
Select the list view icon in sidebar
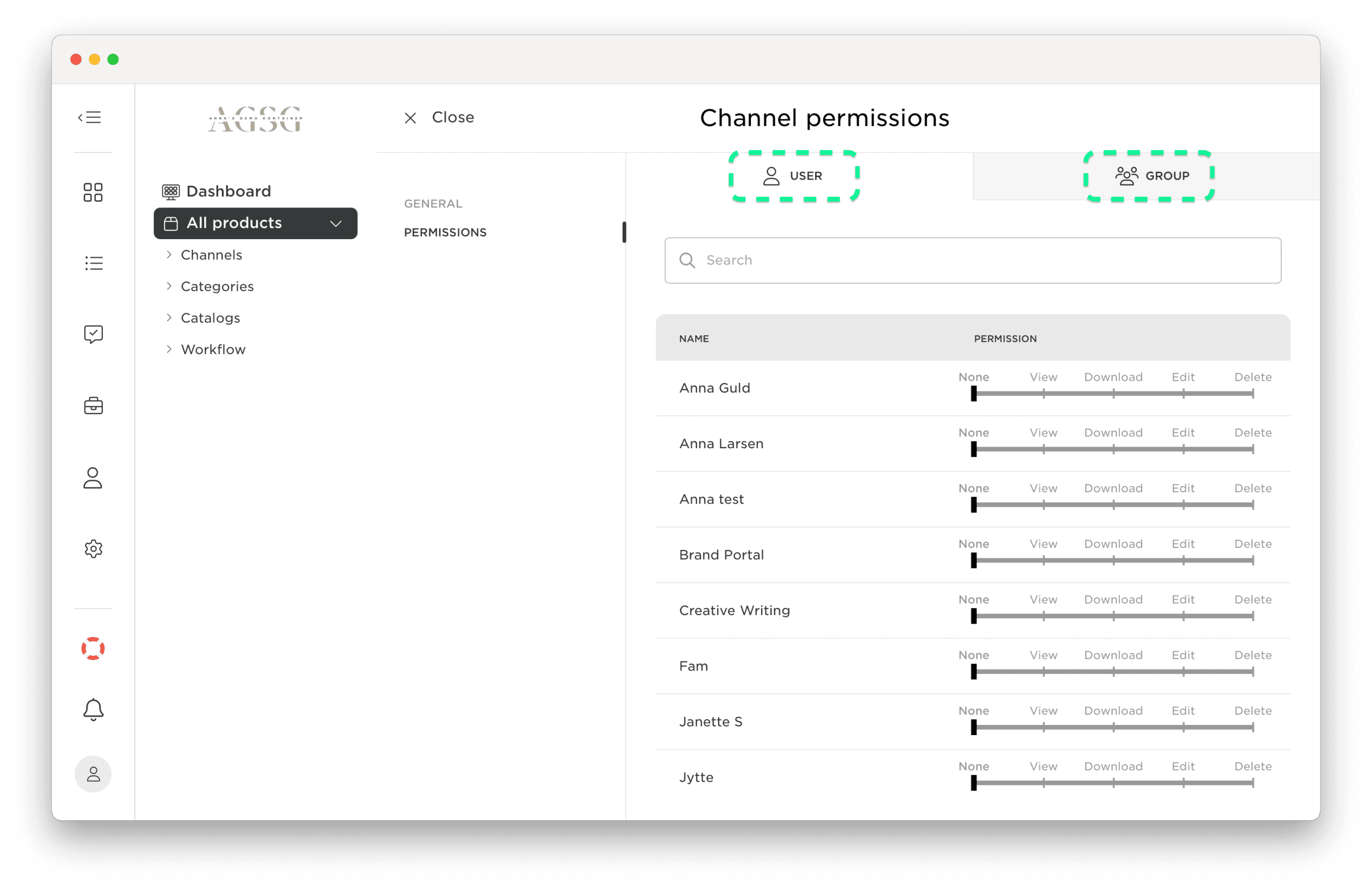(93, 263)
